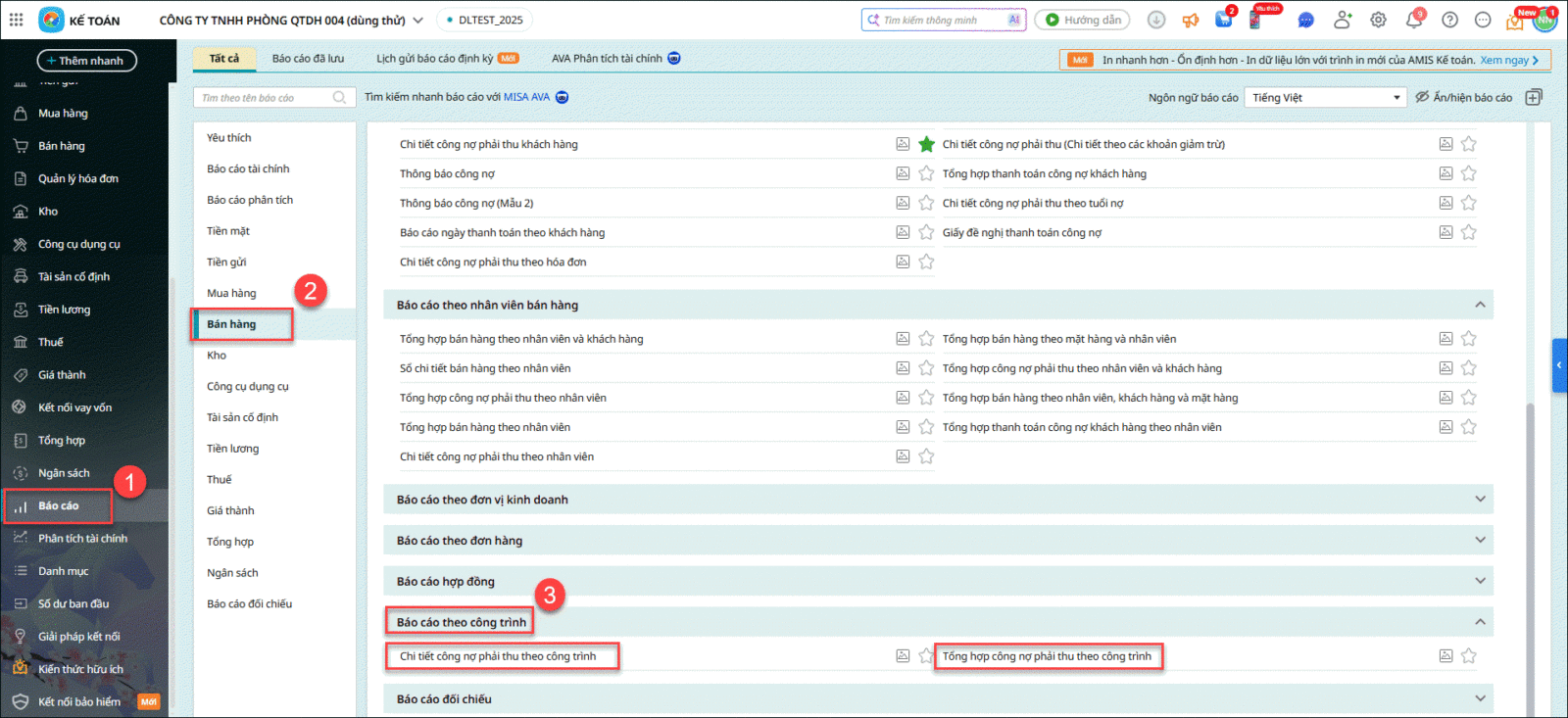Open the Tiếng Việt report language dropdown
This screenshot has width=1568, height=718.
tap(1325, 97)
